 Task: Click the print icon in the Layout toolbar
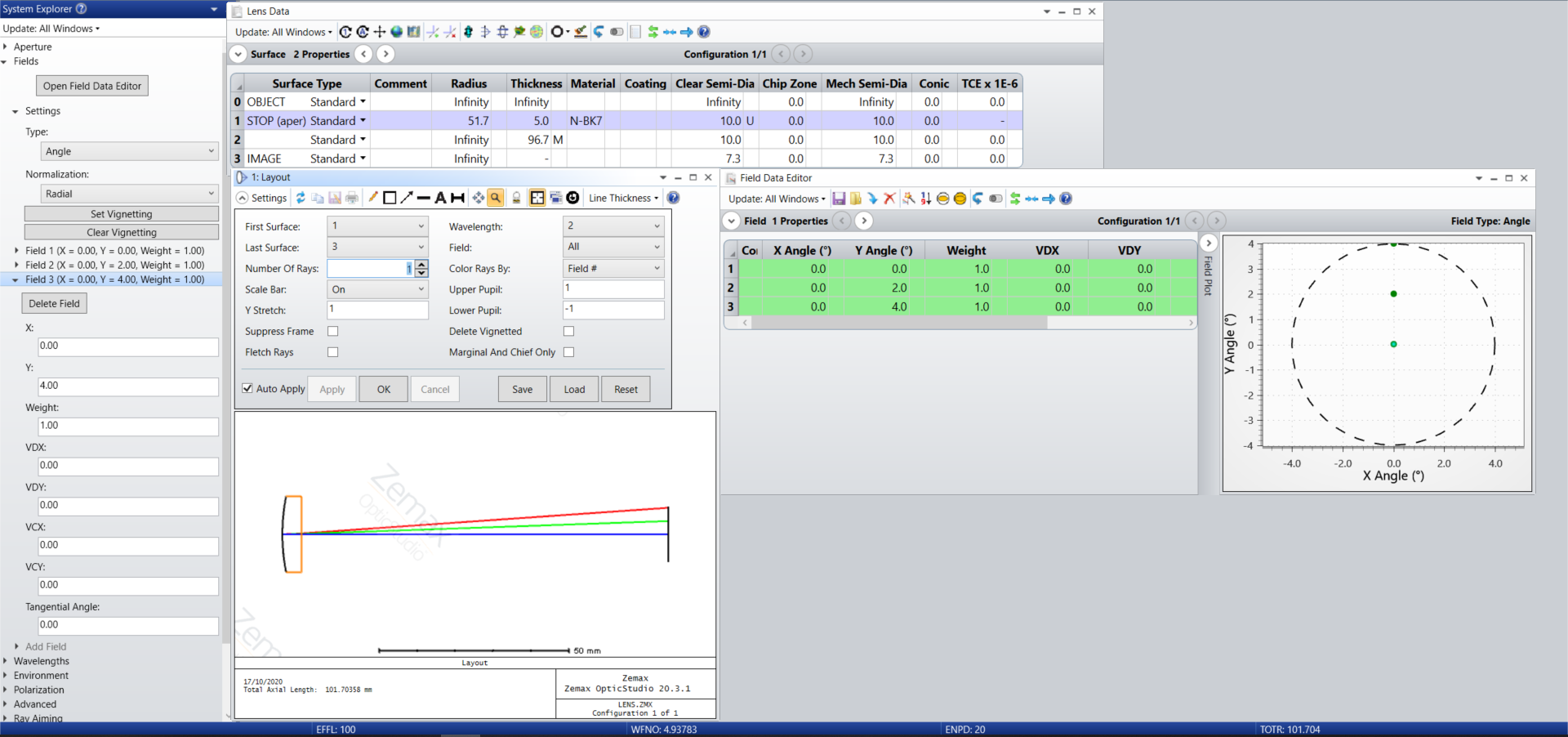pos(352,198)
